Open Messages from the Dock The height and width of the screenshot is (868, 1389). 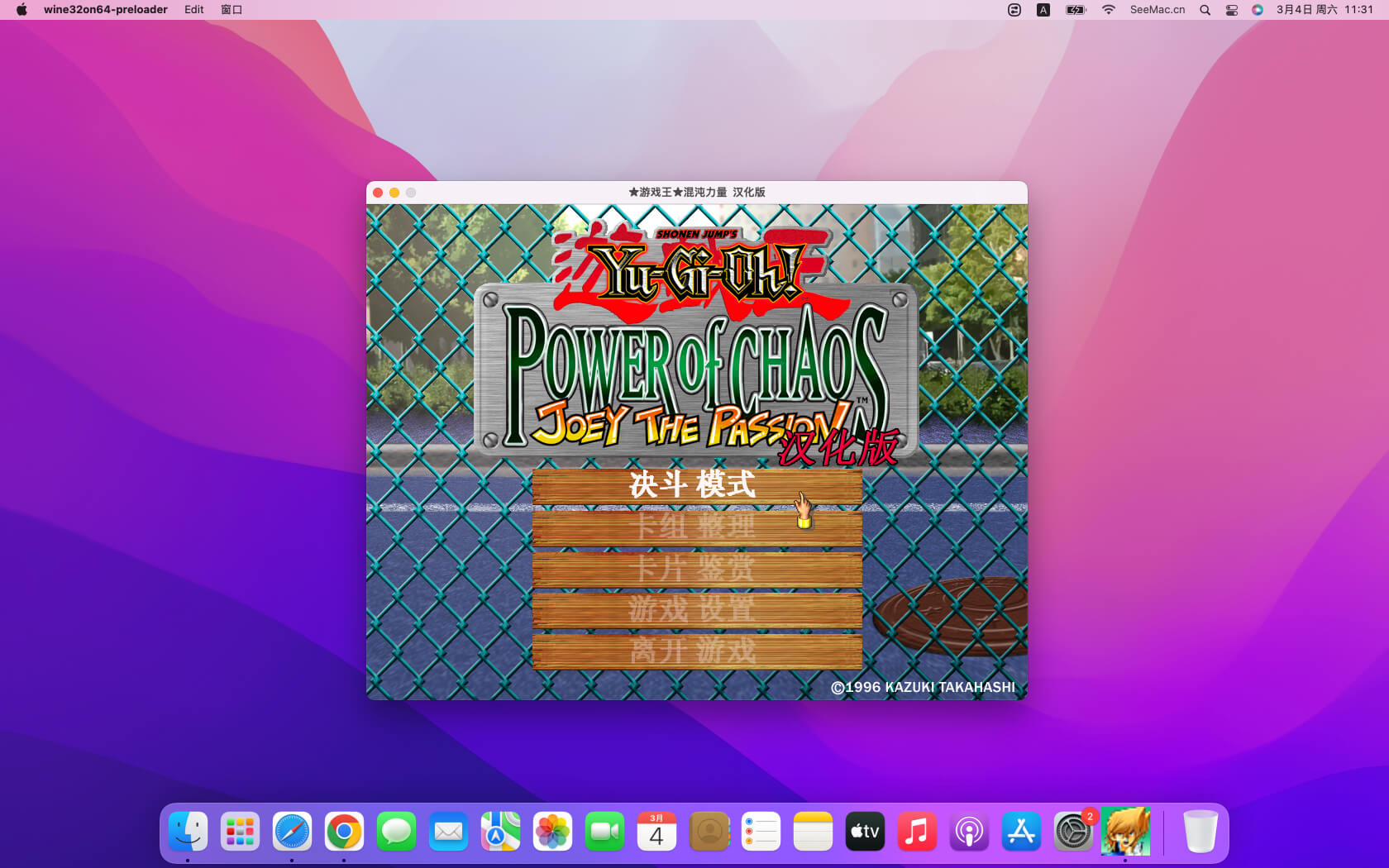(396, 831)
